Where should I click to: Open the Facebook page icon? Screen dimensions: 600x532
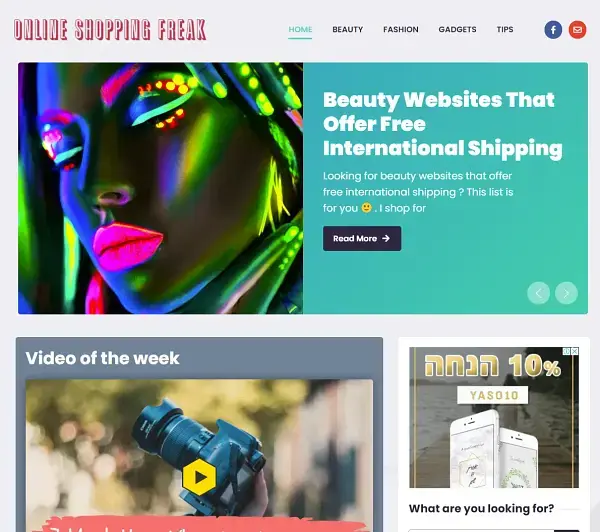[x=553, y=30]
